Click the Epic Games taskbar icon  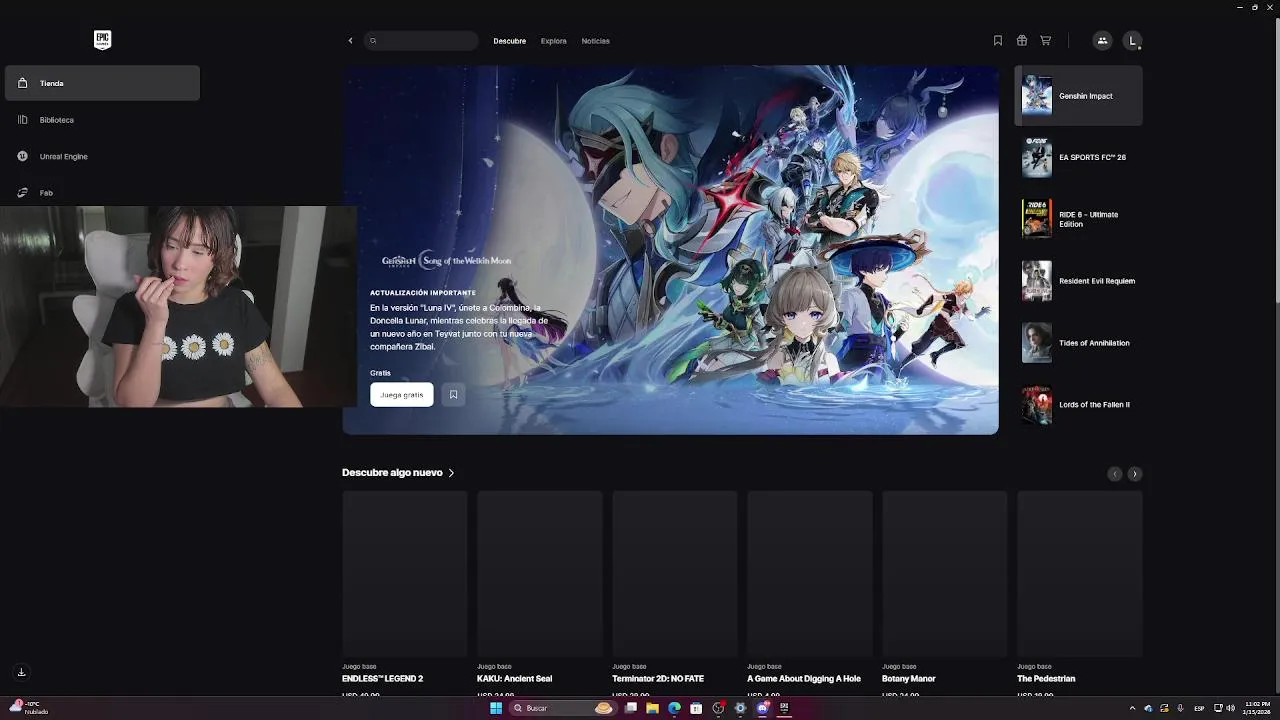tap(784, 708)
